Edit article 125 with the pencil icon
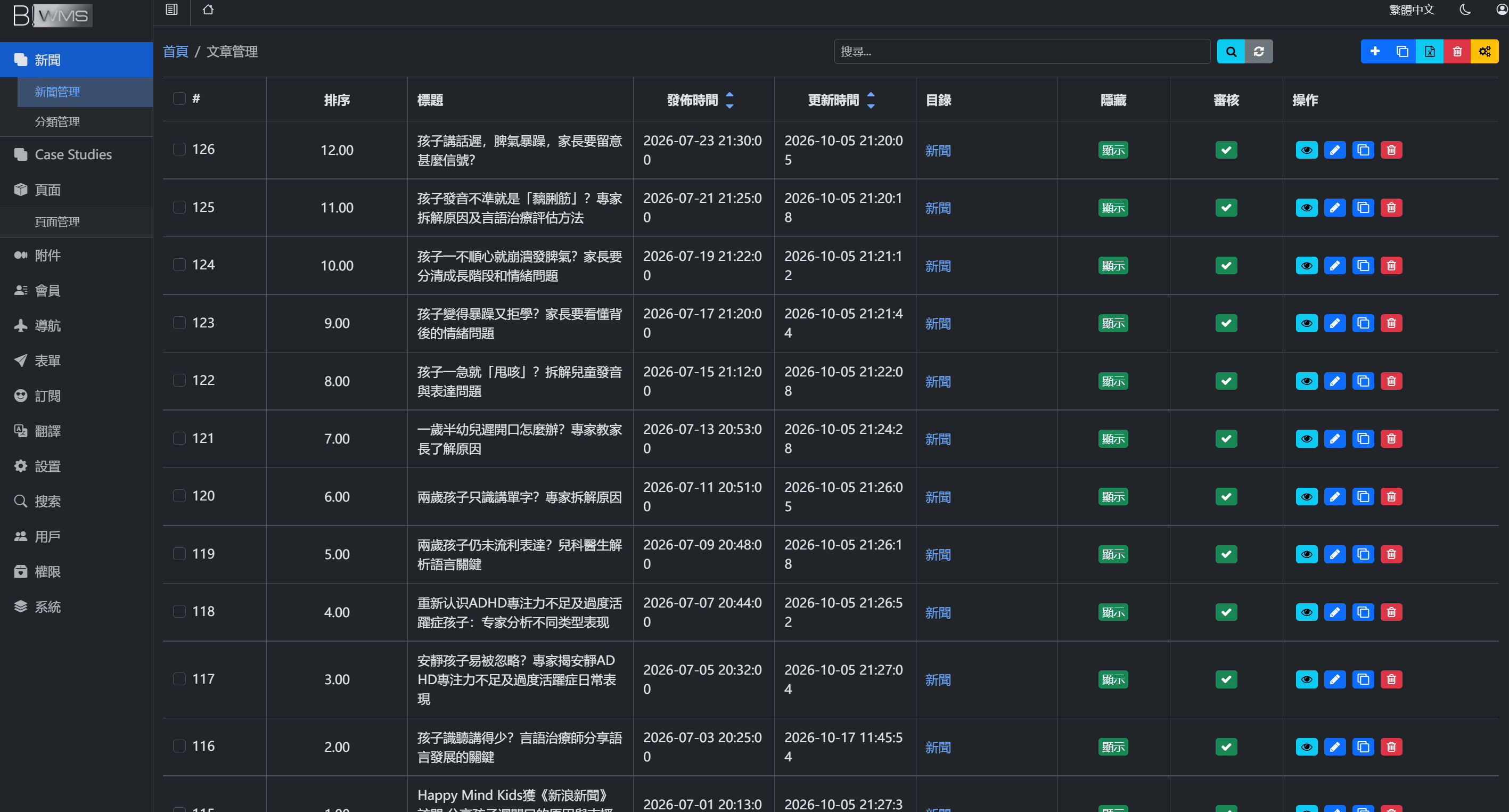The image size is (1509, 812). pos(1334,208)
